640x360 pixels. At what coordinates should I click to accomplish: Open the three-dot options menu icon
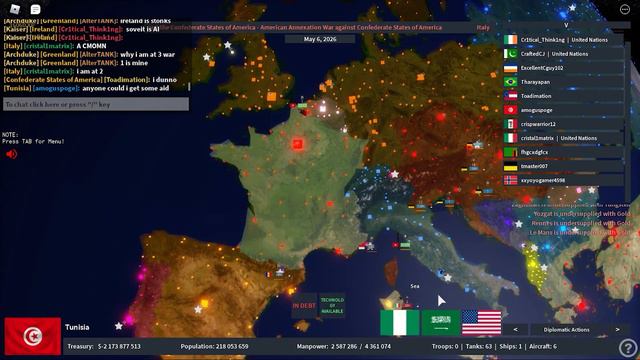tap(624, 9)
